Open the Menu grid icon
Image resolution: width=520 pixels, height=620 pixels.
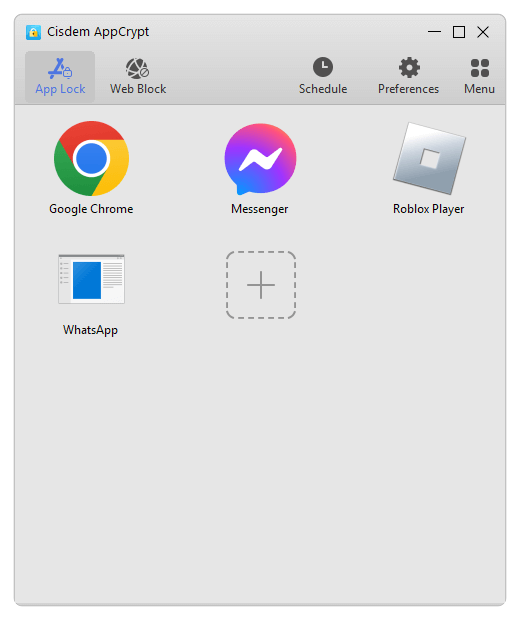pos(479,77)
